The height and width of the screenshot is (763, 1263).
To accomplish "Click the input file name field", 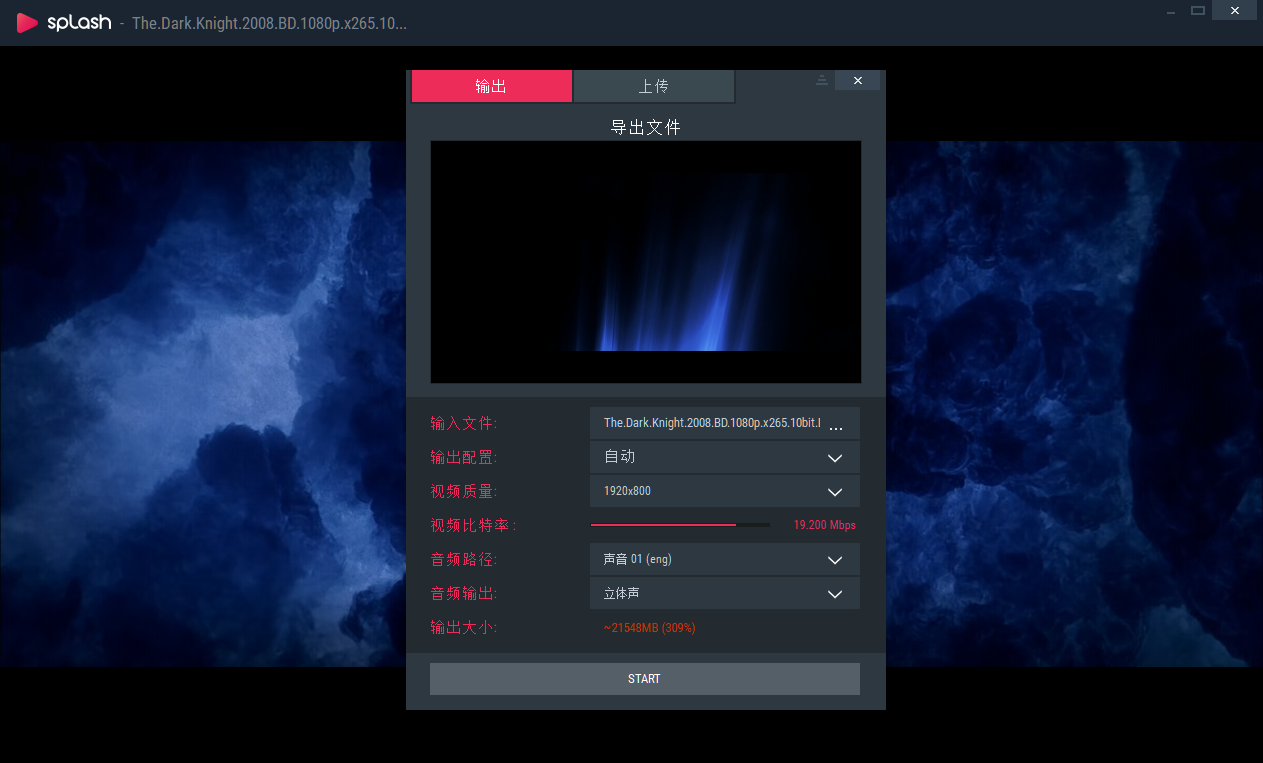I will click(x=712, y=423).
